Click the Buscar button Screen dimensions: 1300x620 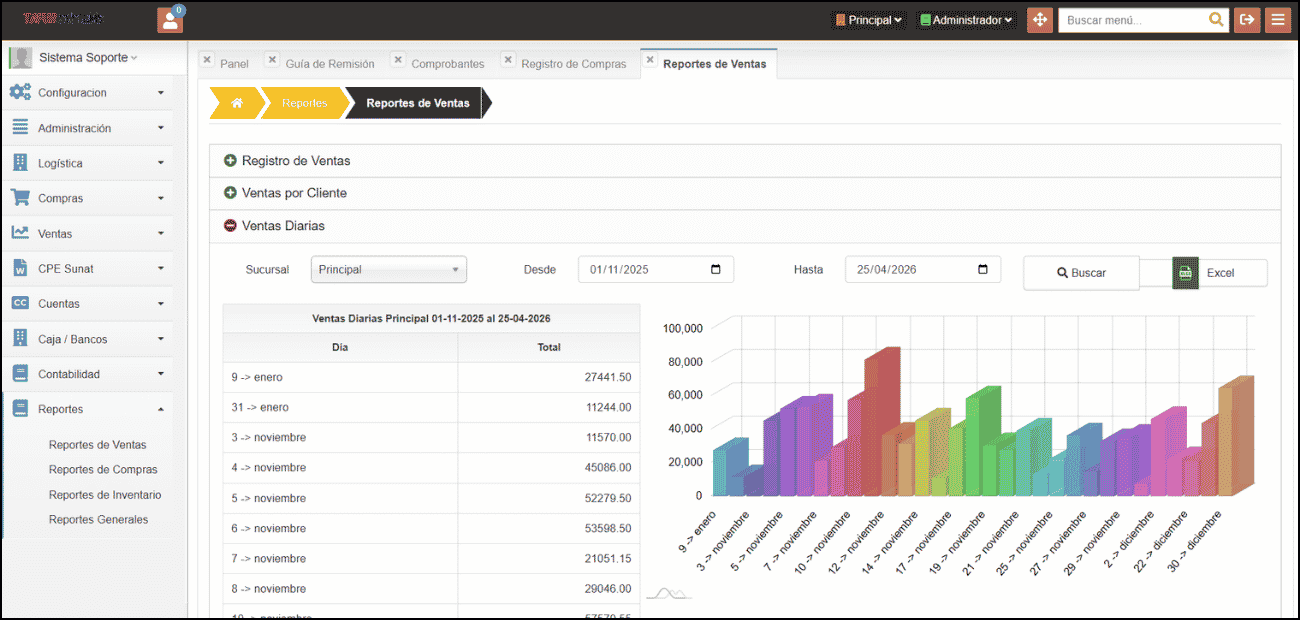click(x=1081, y=273)
